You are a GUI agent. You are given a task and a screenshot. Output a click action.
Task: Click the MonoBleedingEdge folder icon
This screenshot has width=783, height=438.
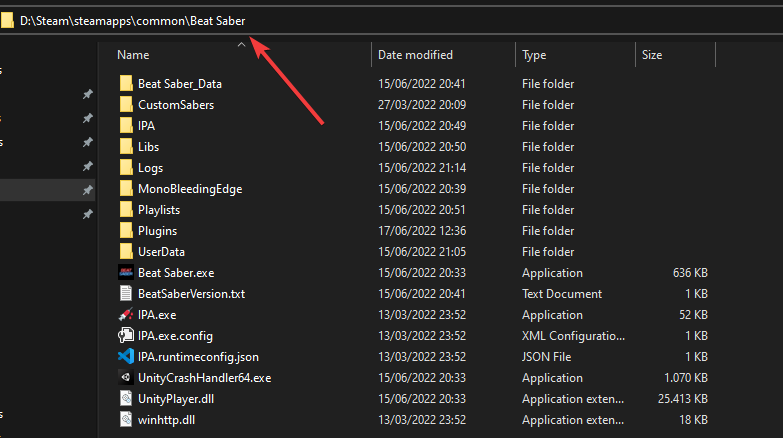pyautogui.click(x=126, y=188)
